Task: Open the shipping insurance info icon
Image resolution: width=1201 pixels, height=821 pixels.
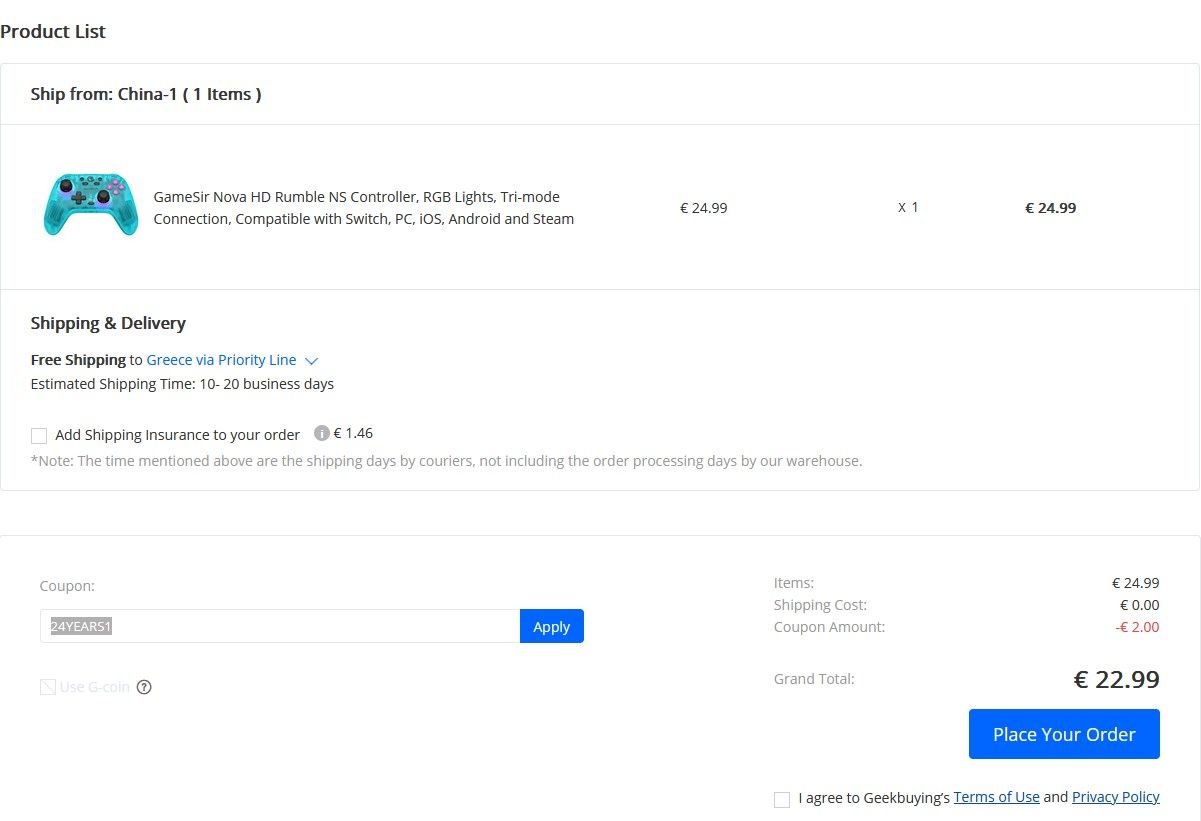Action: click(x=321, y=433)
